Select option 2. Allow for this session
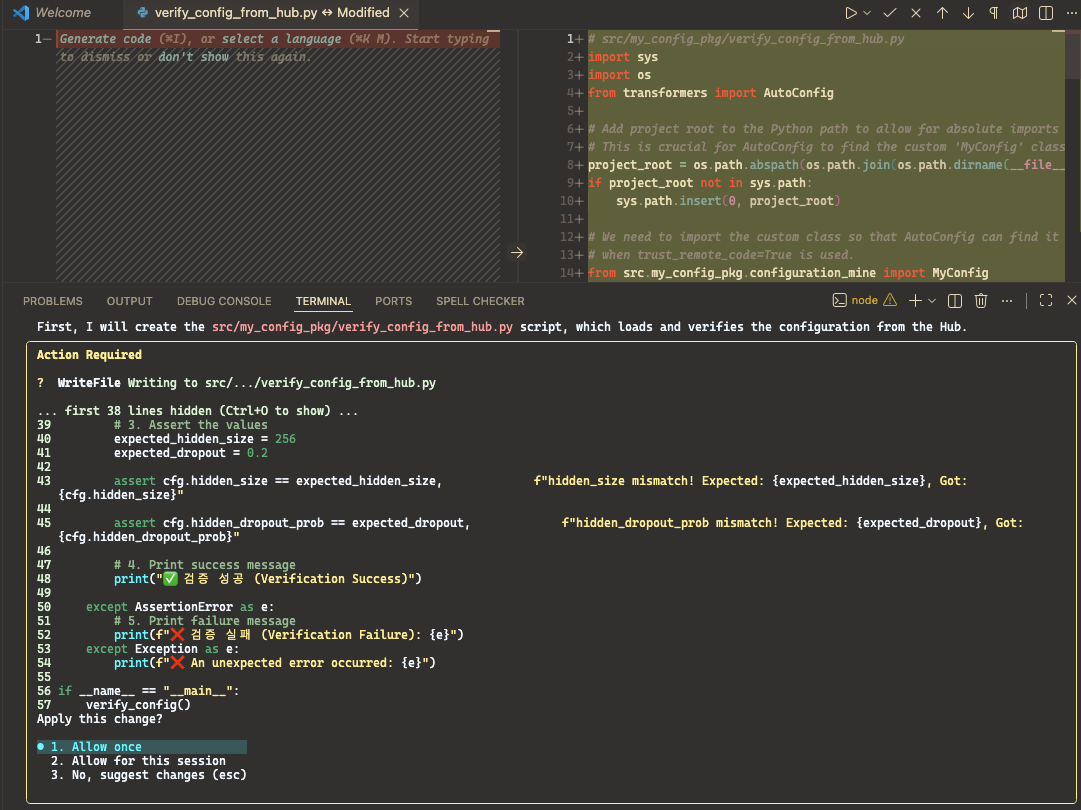The height and width of the screenshot is (810, 1081). tap(138, 761)
